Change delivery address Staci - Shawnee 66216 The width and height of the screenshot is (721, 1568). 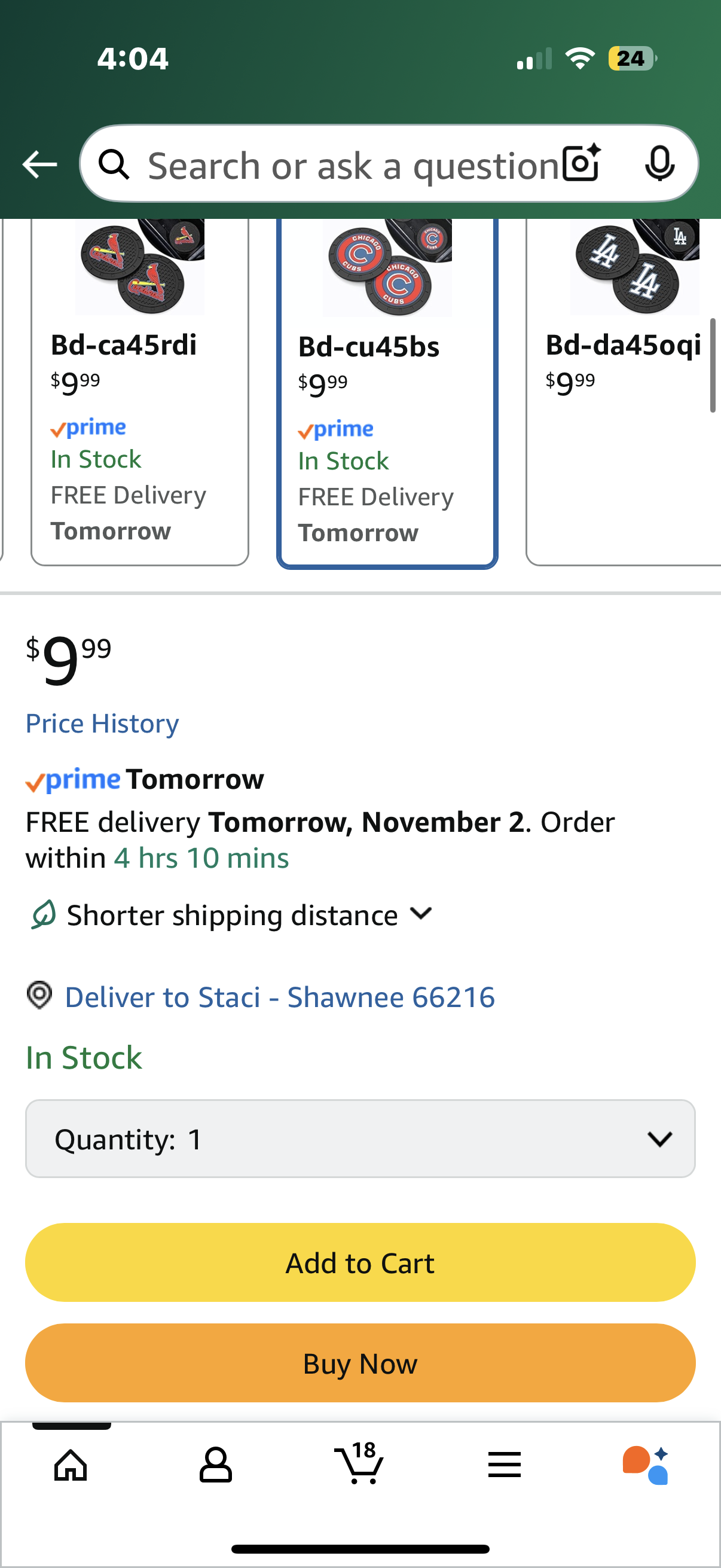tap(280, 997)
